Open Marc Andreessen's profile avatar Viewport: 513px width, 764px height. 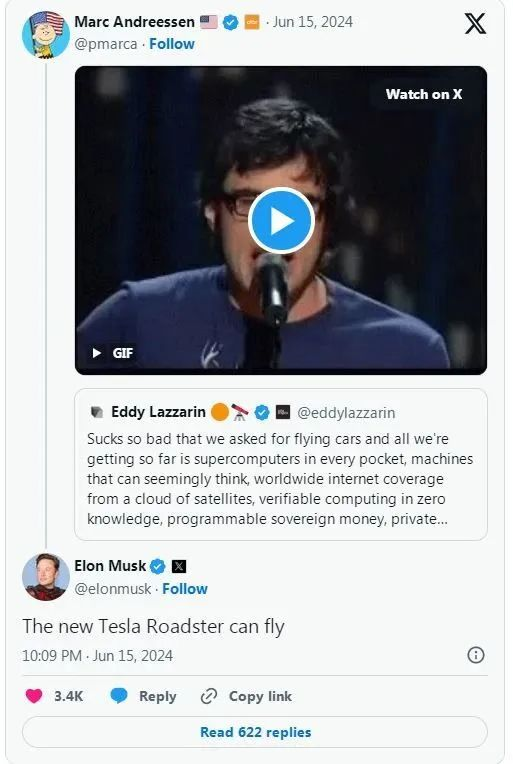coord(46,35)
